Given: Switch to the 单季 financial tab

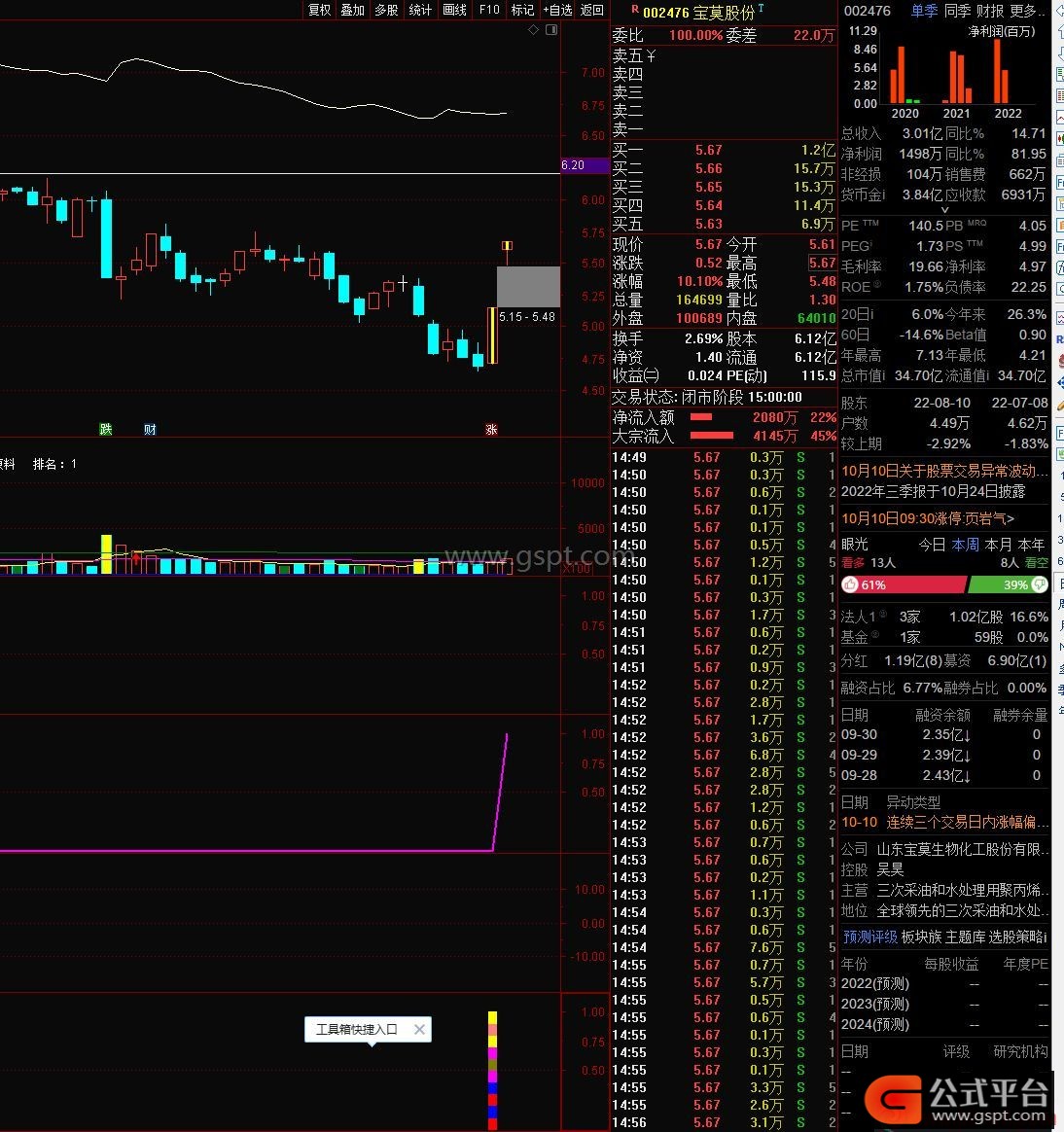Looking at the screenshot, I should [x=925, y=11].
